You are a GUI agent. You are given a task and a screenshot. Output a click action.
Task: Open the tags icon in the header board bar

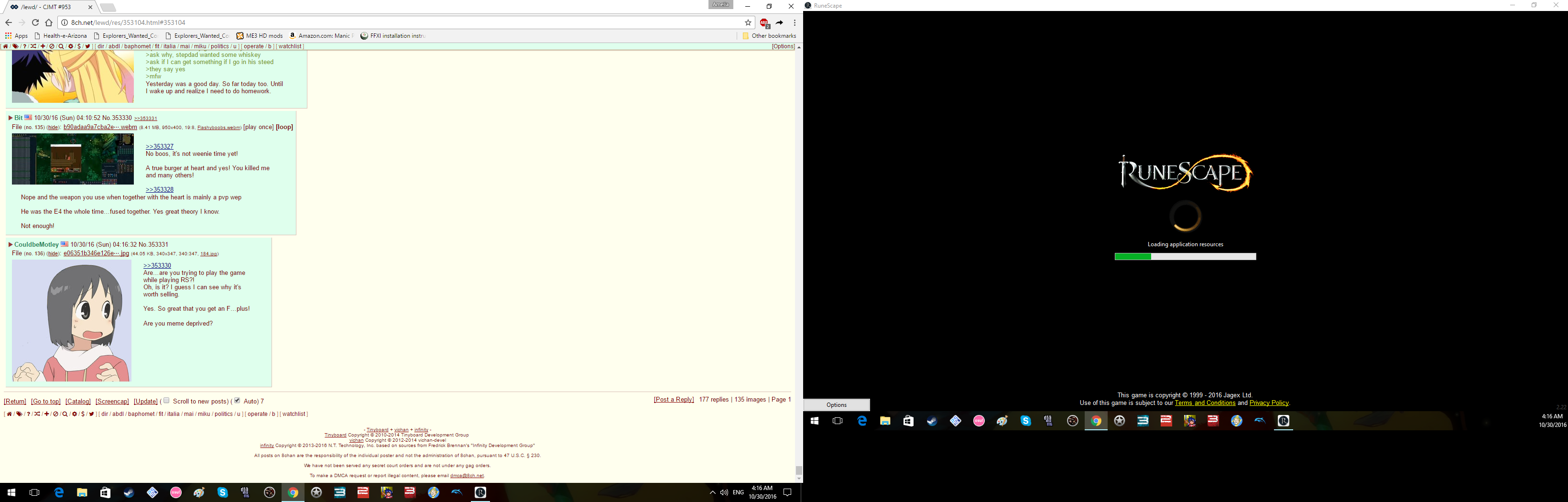(15, 46)
